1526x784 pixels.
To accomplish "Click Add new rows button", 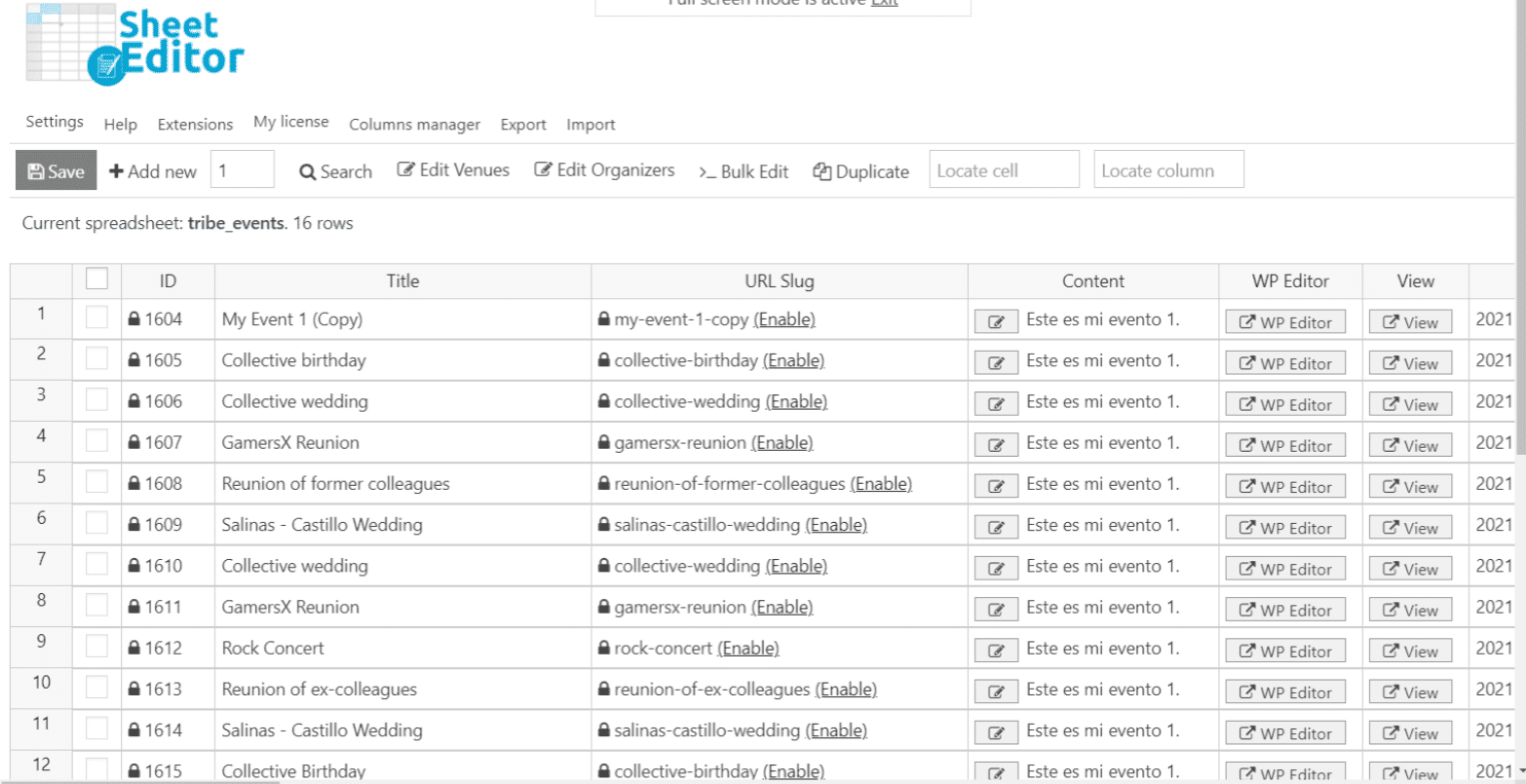I will 153,171.
